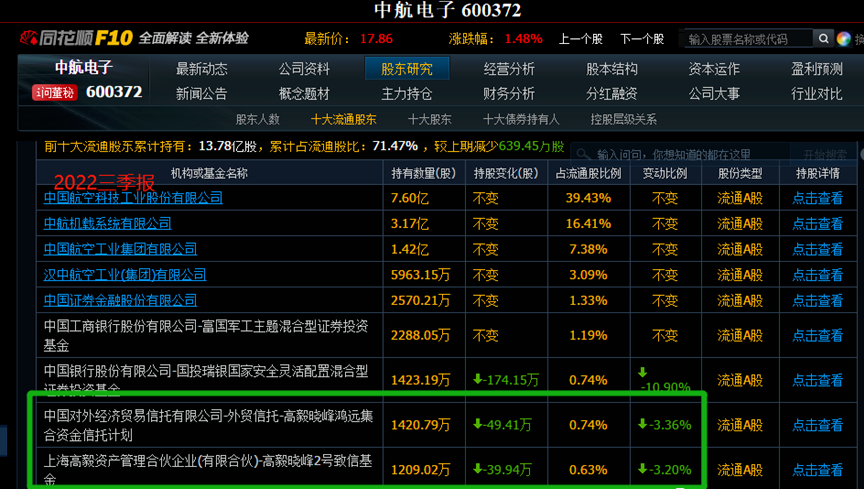This screenshot has width=864, height=489.
Task: Click the 7.60亿 holding value
Action: 409,198
